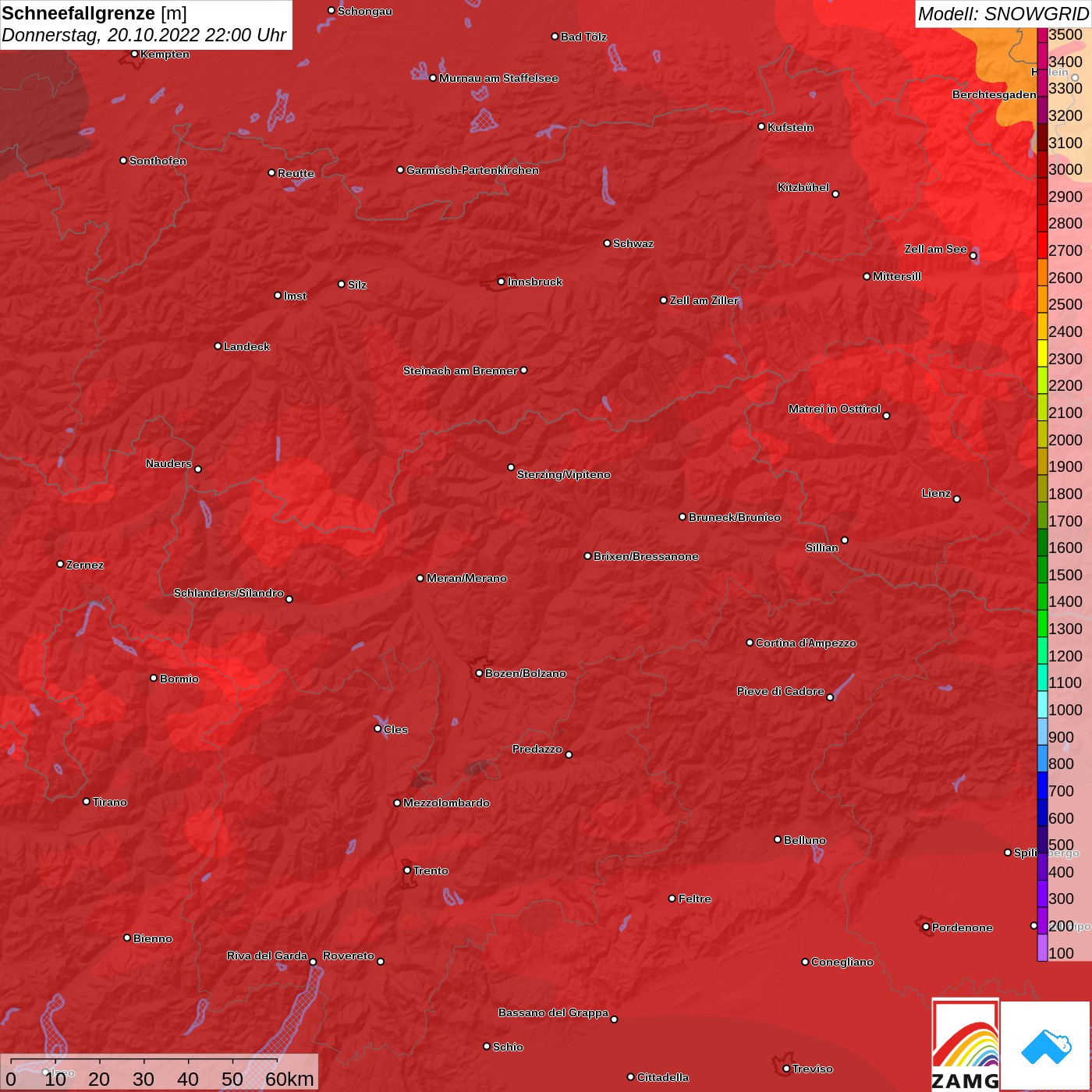Select the Kempten label
The height and width of the screenshot is (1092, 1092).
tap(165, 54)
